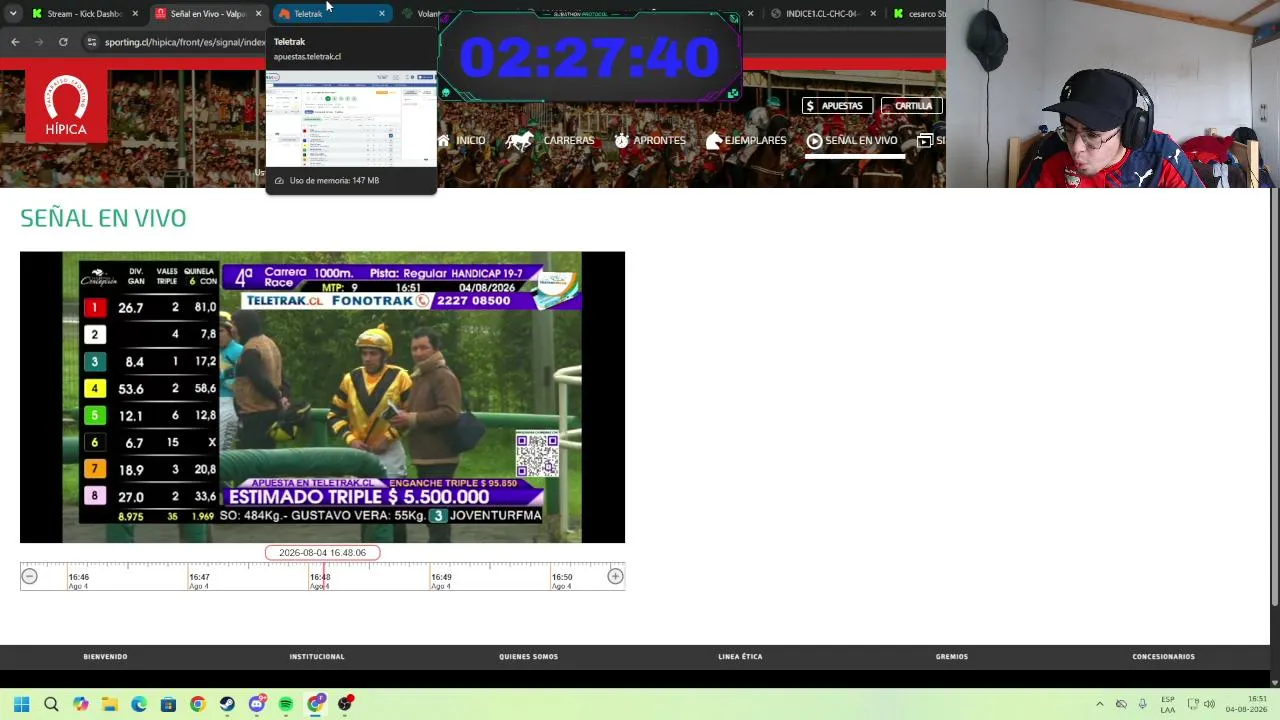
Task: Click the APUESTAS button
Action: (x=837, y=105)
